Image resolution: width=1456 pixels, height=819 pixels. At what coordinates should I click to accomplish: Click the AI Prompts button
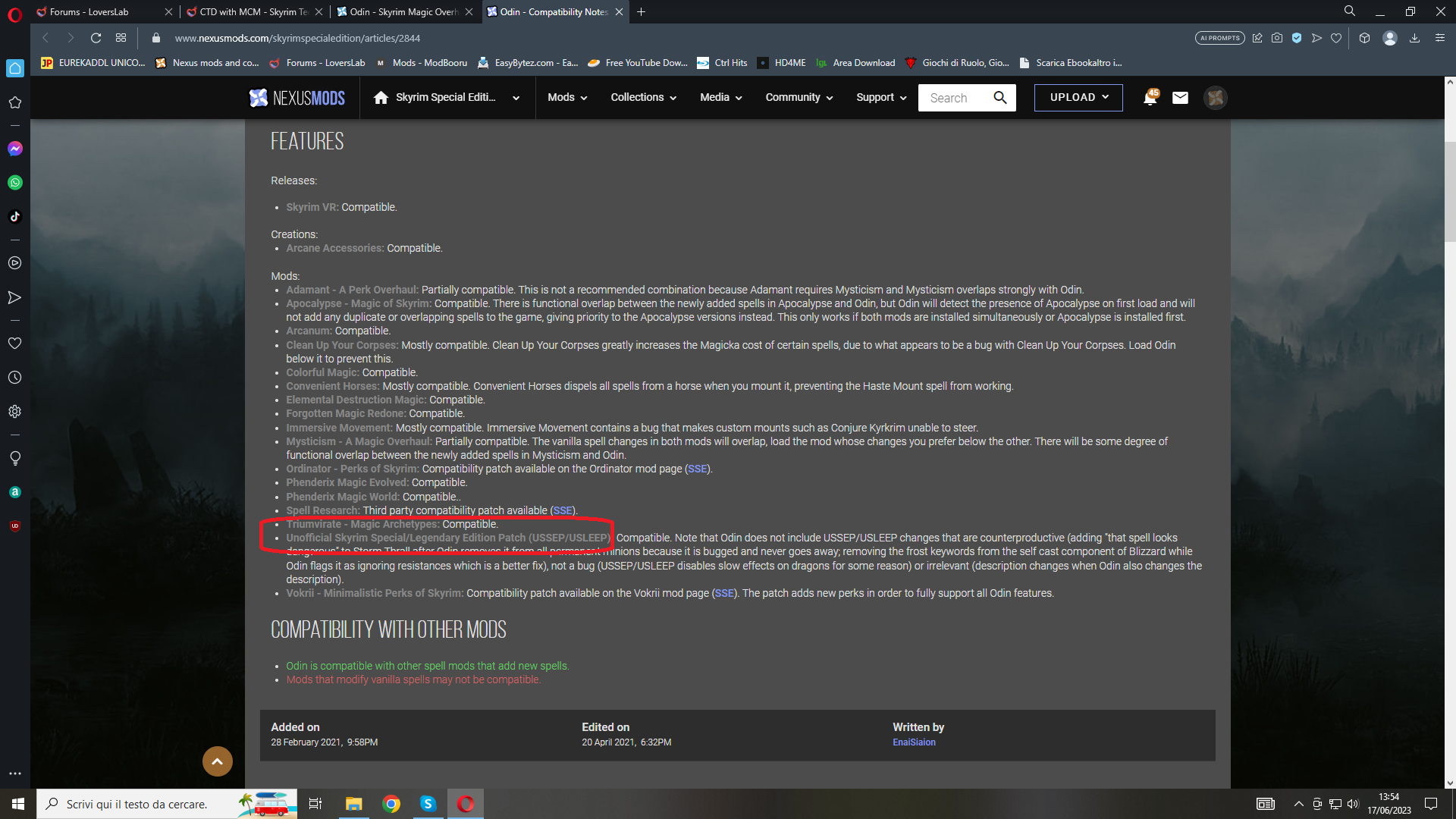[1219, 38]
